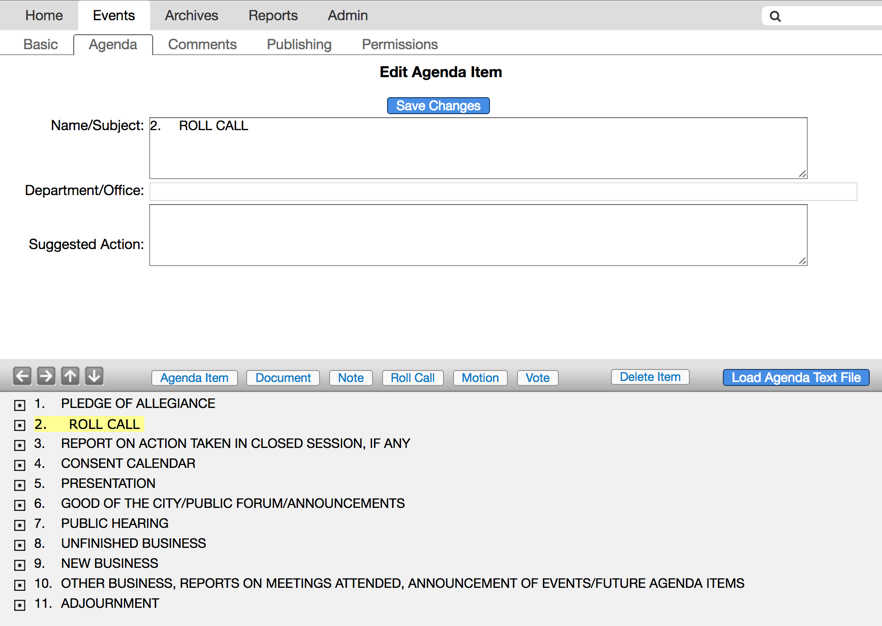The image size is (882, 626).
Task: Click the Delete Item button
Action: 650,377
